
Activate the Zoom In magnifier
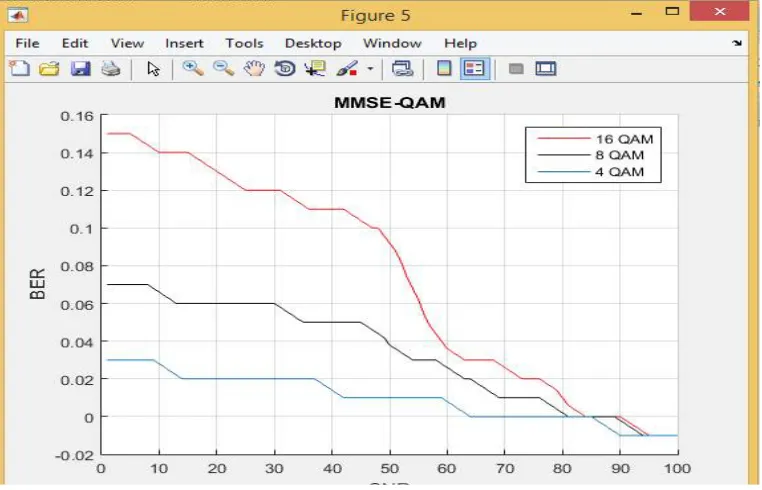tap(193, 69)
